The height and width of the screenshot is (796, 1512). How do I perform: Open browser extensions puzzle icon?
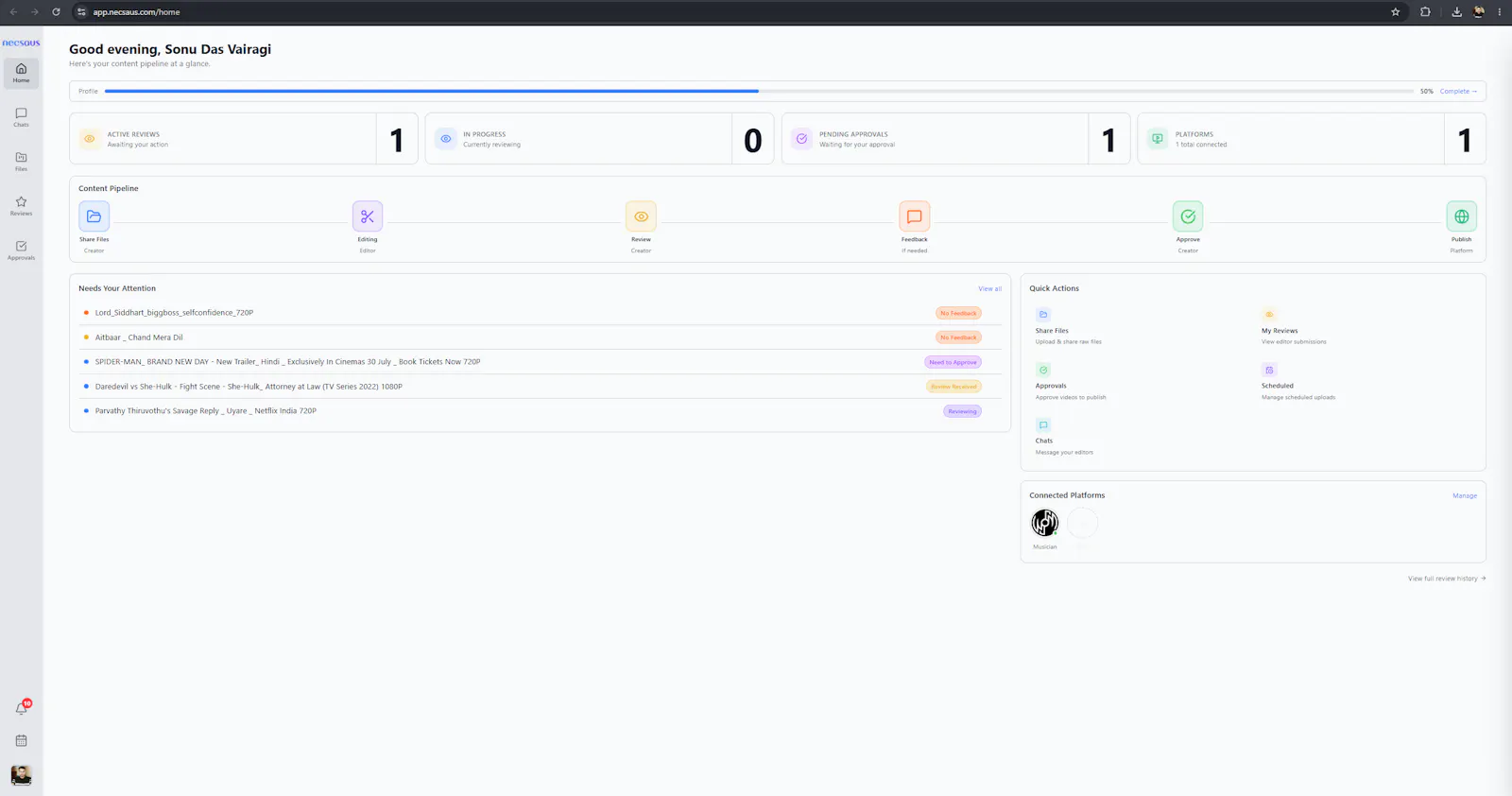point(1425,12)
